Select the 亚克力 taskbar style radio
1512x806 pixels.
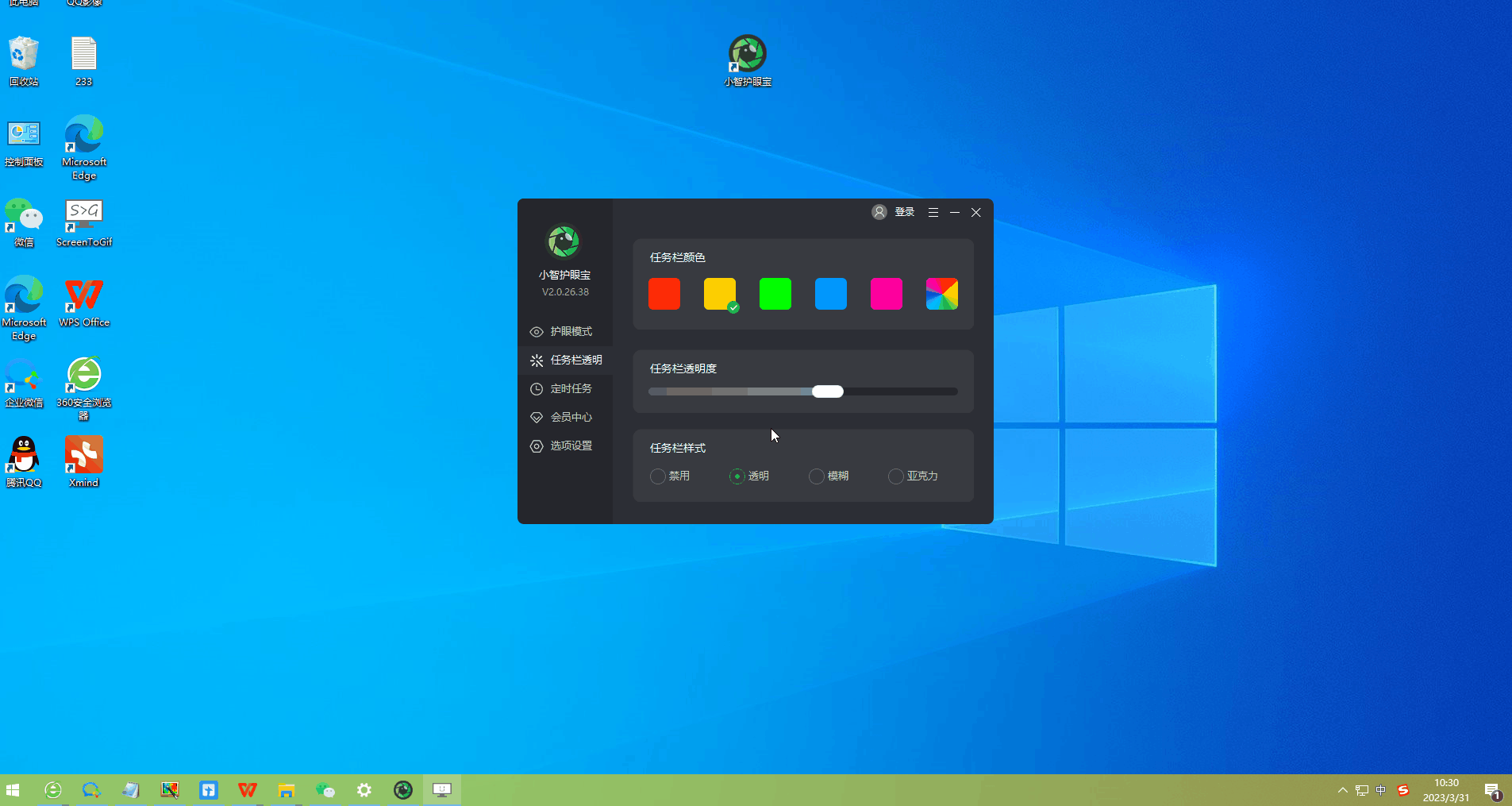(895, 476)
